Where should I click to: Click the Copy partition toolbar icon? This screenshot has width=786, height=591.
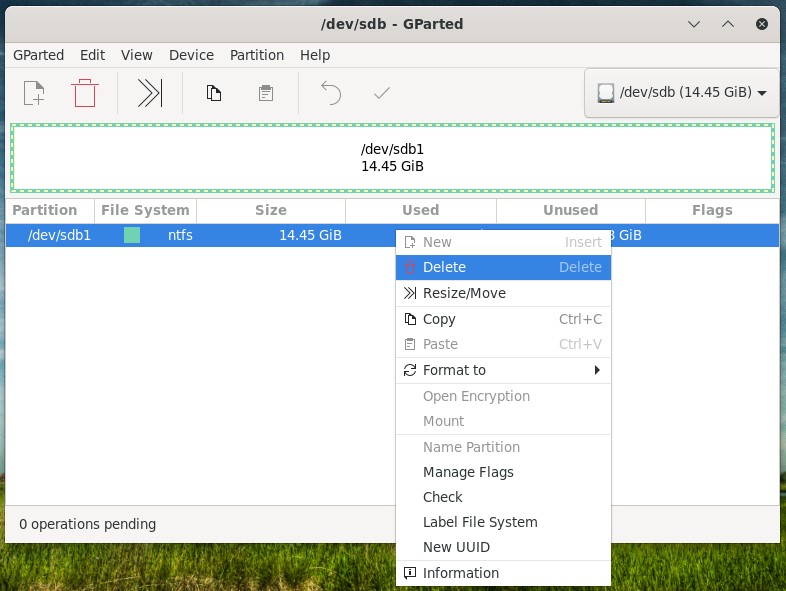(214, 93)
